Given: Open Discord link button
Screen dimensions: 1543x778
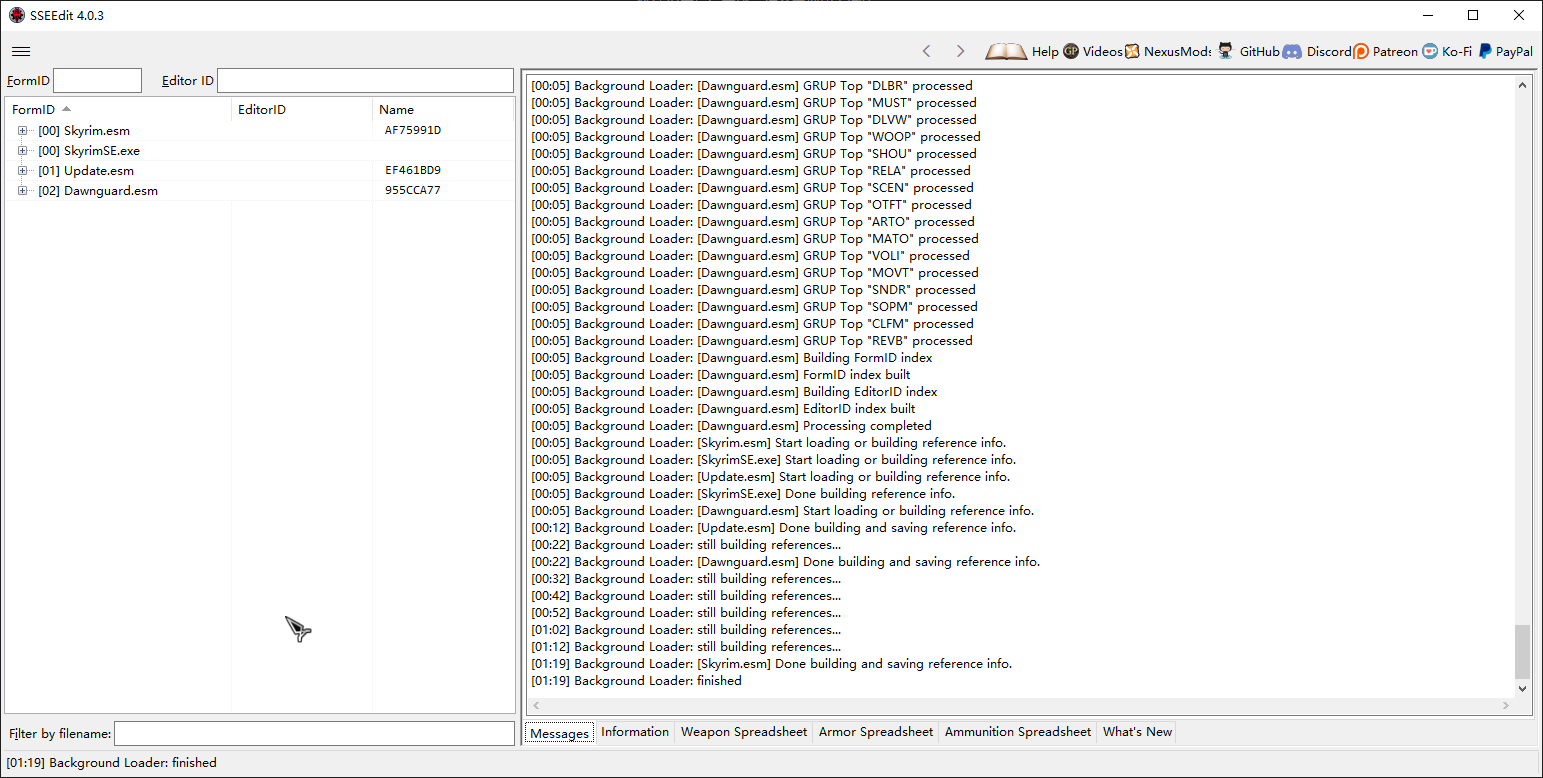Looking at the screenshot, I should click(1317, 51).
